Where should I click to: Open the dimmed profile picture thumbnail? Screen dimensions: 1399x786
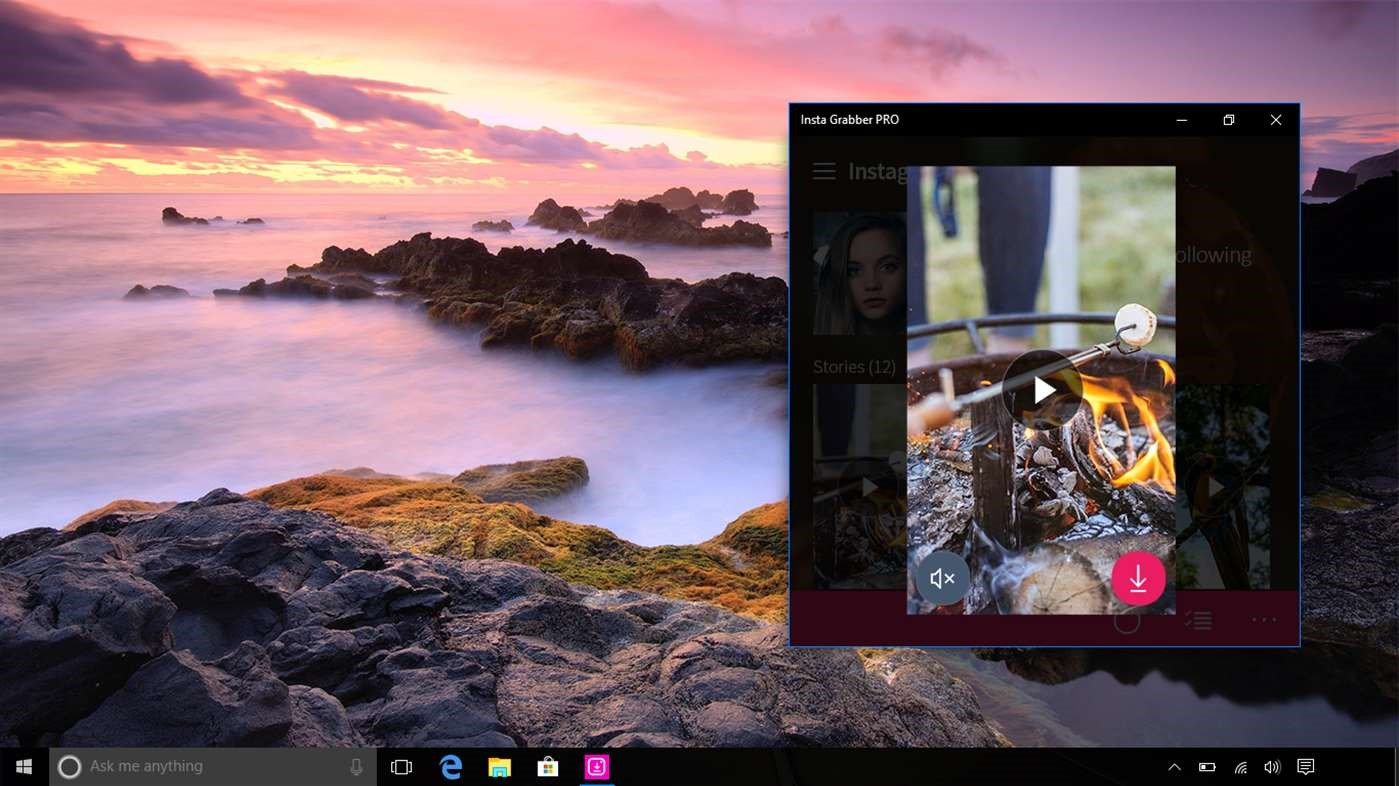tap(859, 273)
